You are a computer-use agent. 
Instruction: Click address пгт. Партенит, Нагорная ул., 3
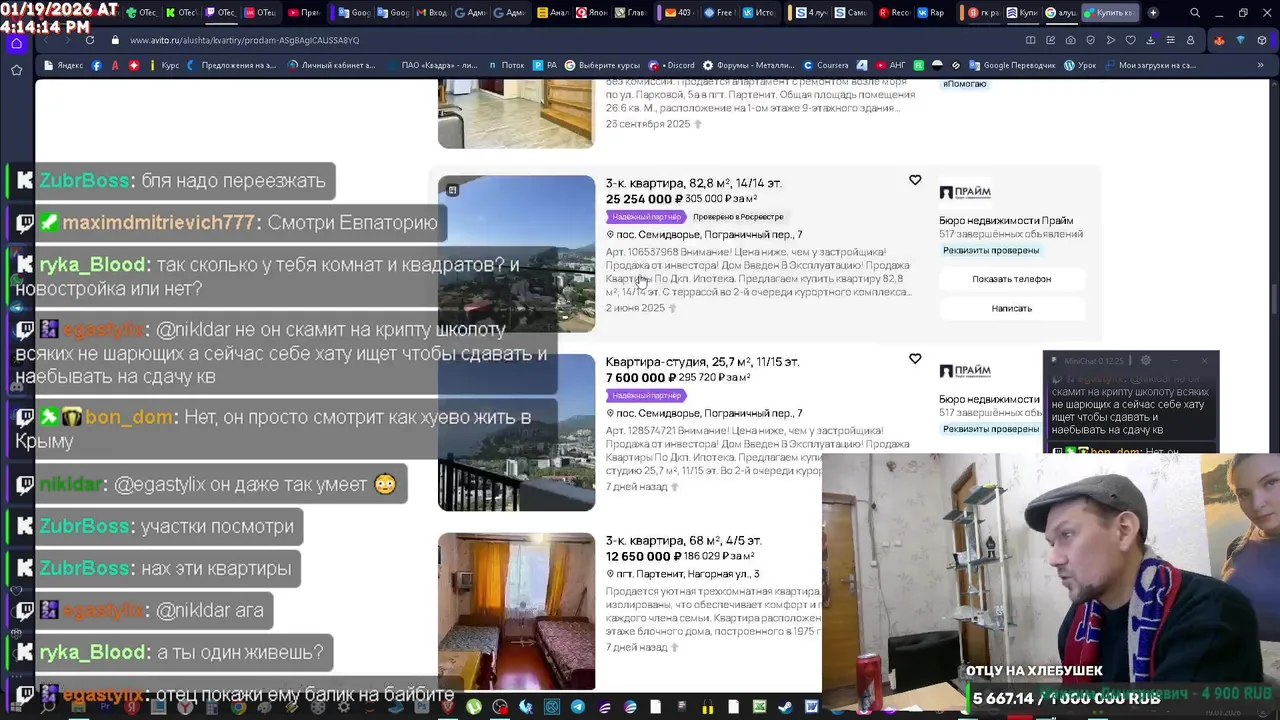688,574
